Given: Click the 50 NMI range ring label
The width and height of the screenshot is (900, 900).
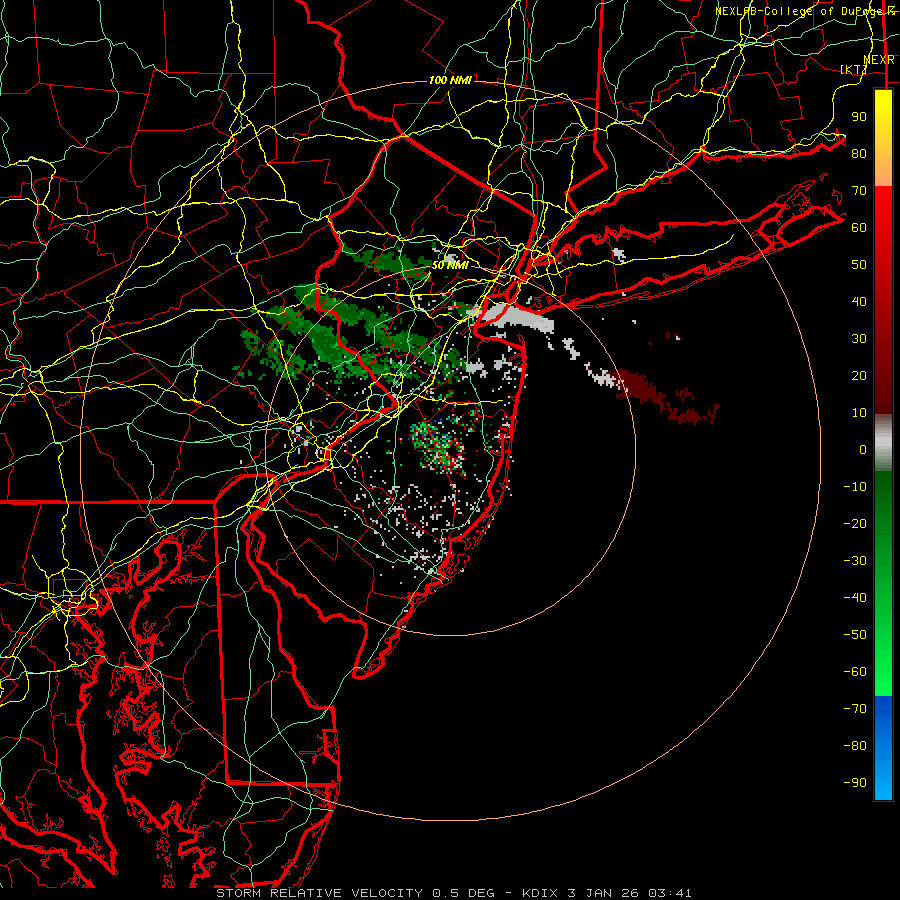Looking at the screenshot, I should point(450,265).
